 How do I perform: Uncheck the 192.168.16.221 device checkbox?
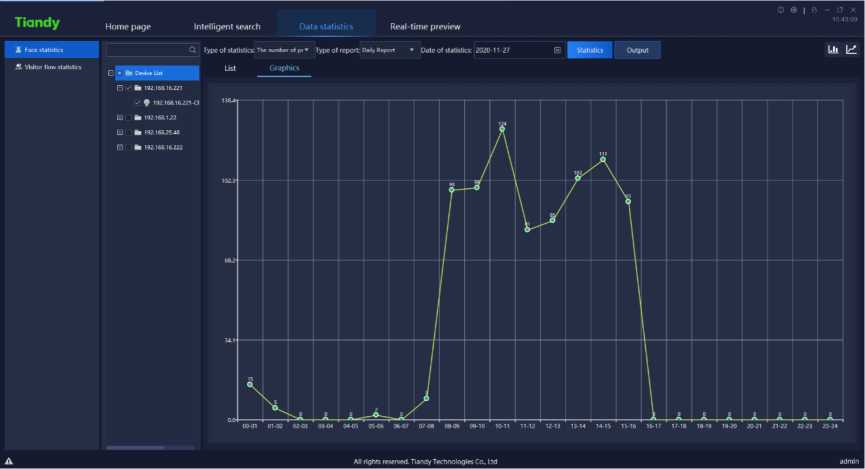(128, 88)
